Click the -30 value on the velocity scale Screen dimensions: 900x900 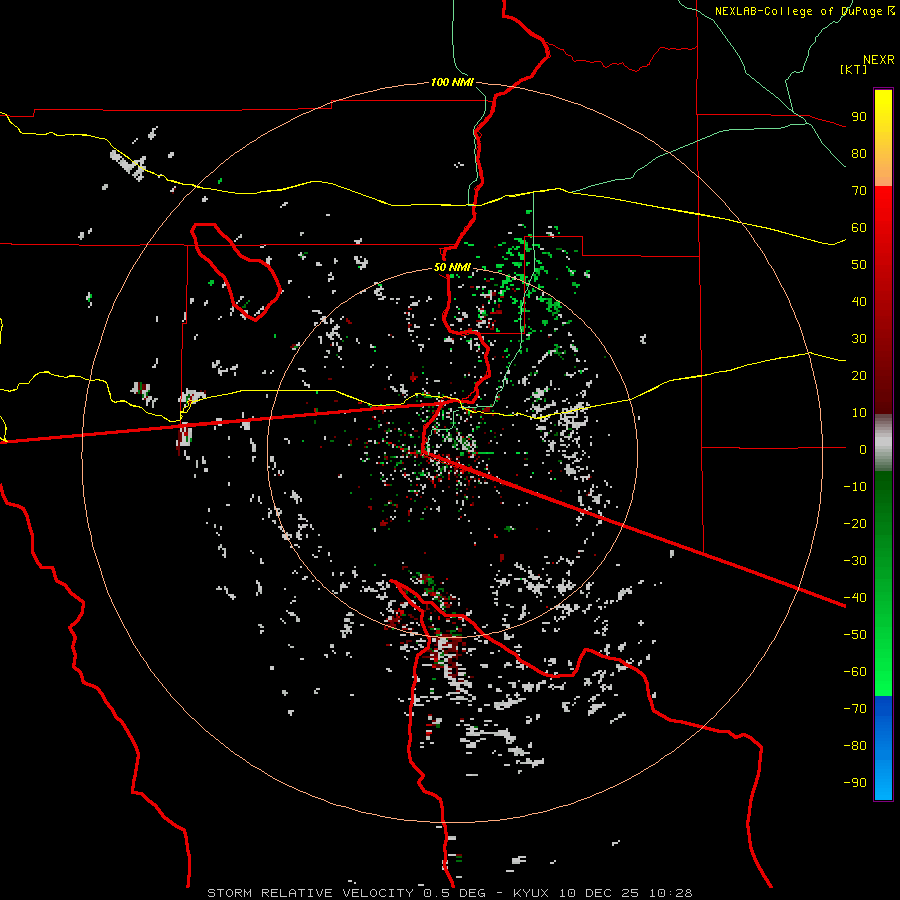[855, 561]
